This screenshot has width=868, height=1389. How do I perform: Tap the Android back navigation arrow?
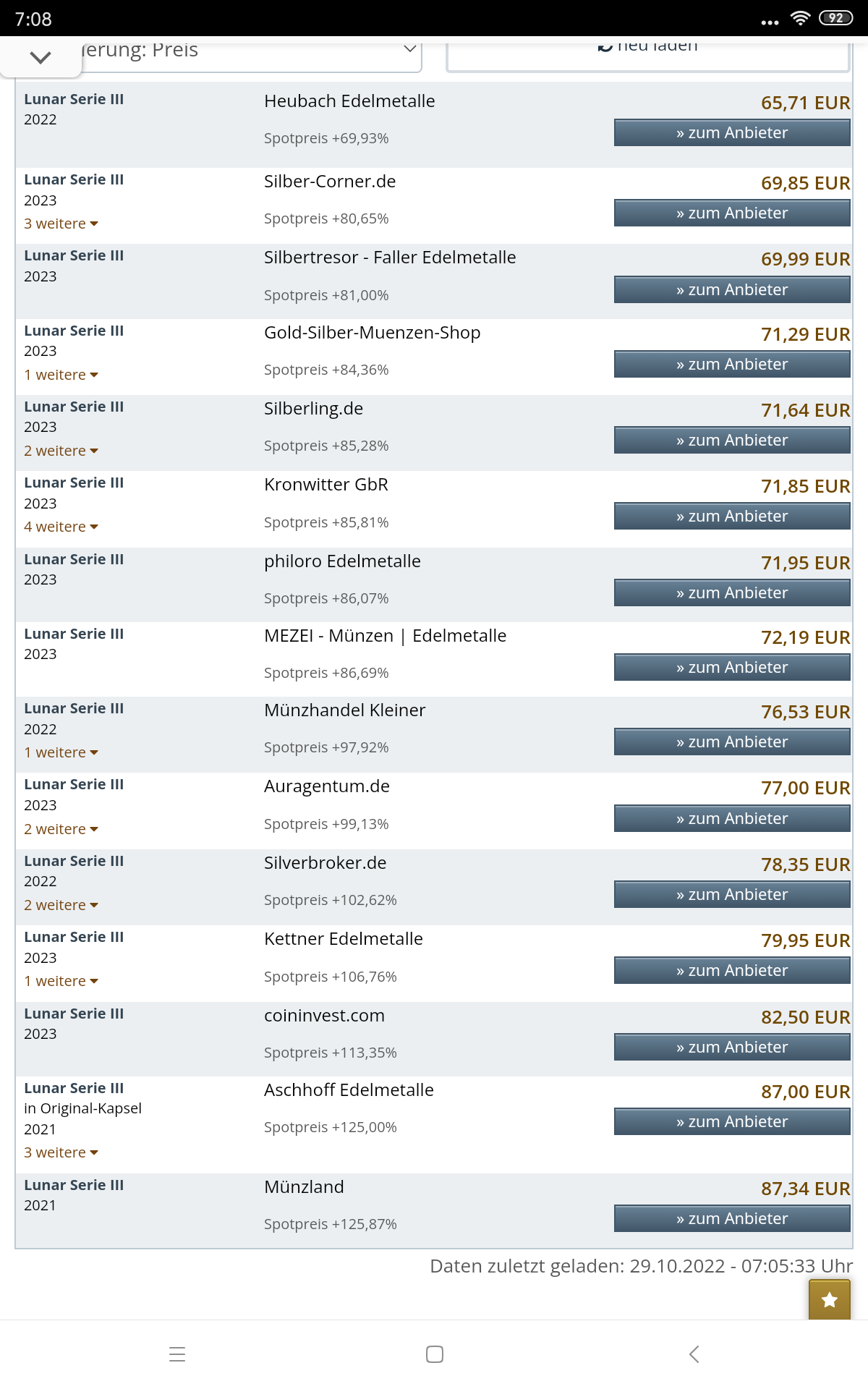point(694,1354)
